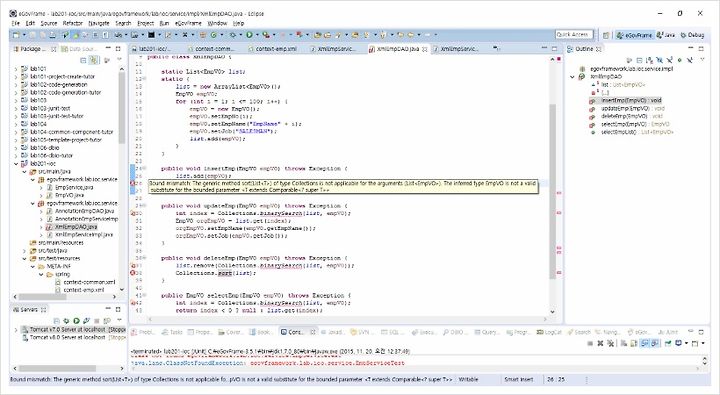Viewport: 720px width, 395px height.
Task: Minimize the Package Explorer view
Action: point(108,48)
